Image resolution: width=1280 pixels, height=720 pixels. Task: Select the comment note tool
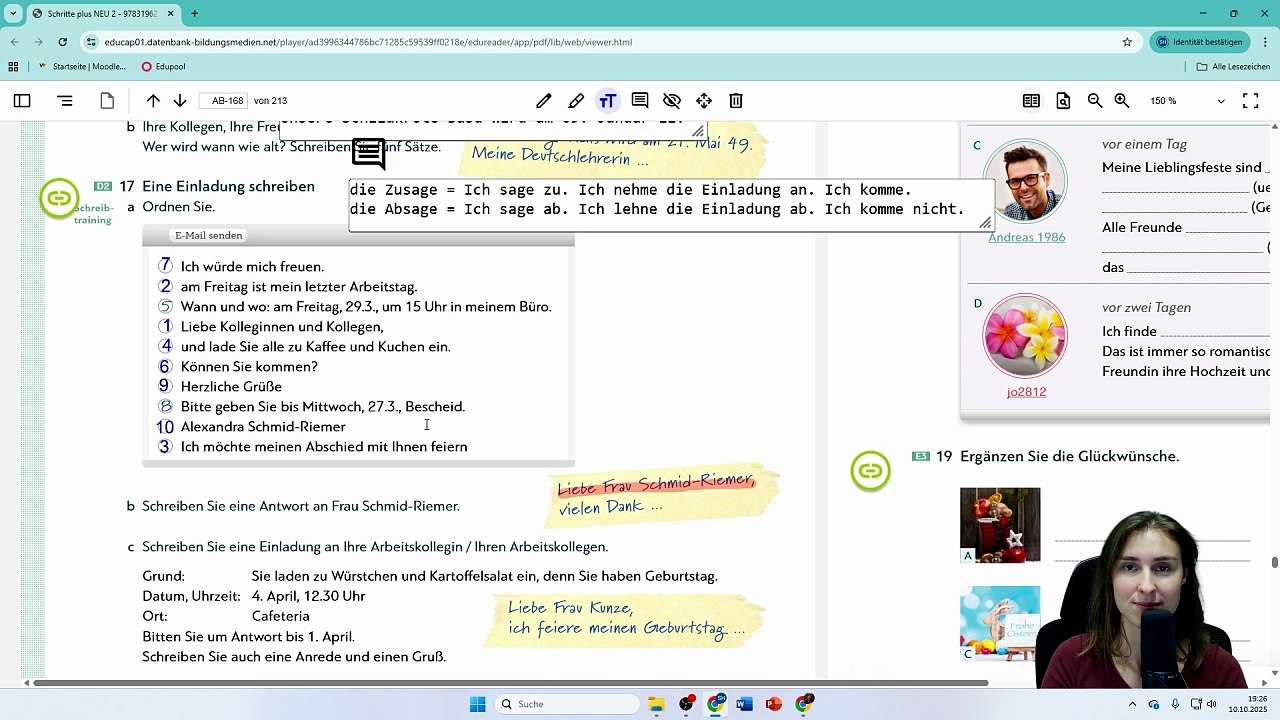(x=640, y=101)
